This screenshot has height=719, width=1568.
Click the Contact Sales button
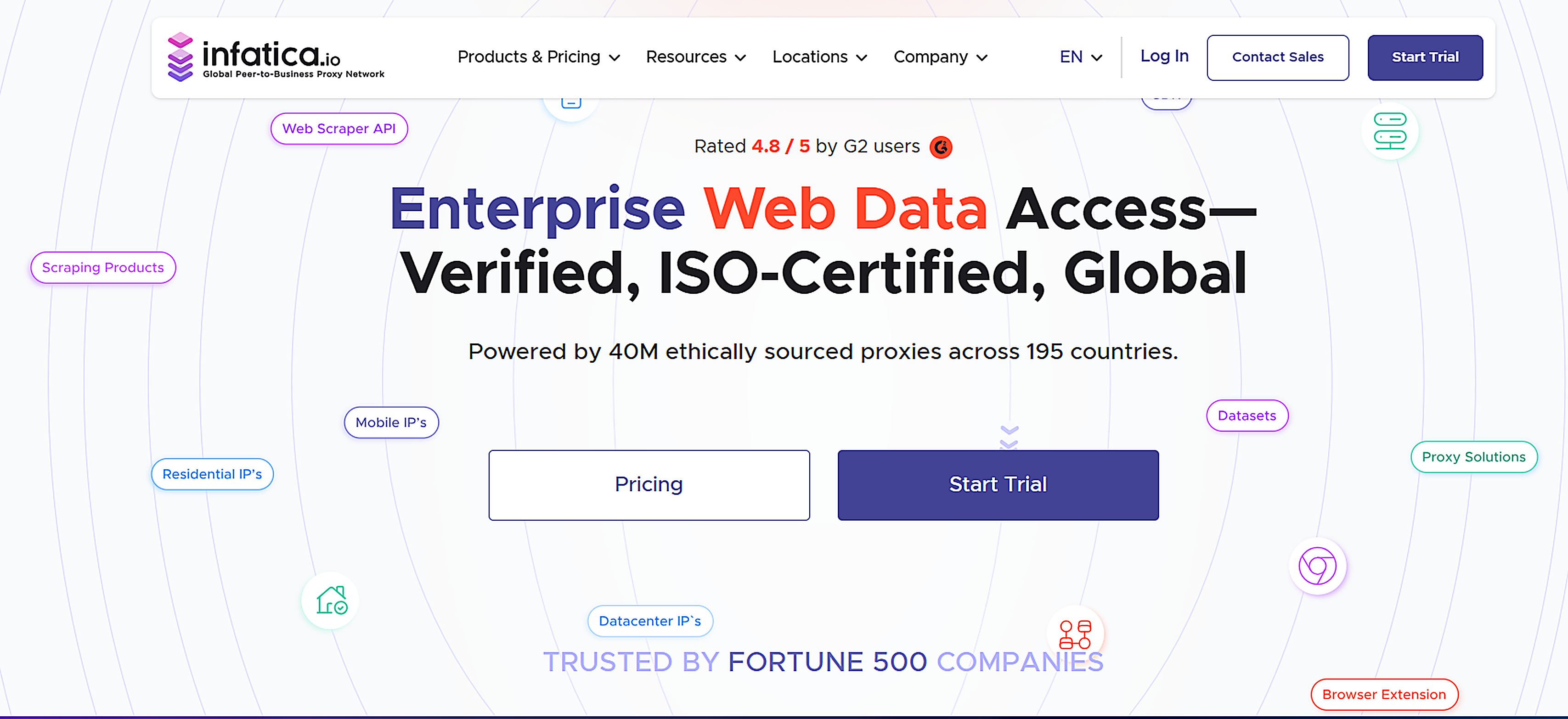click(1278, 57)
